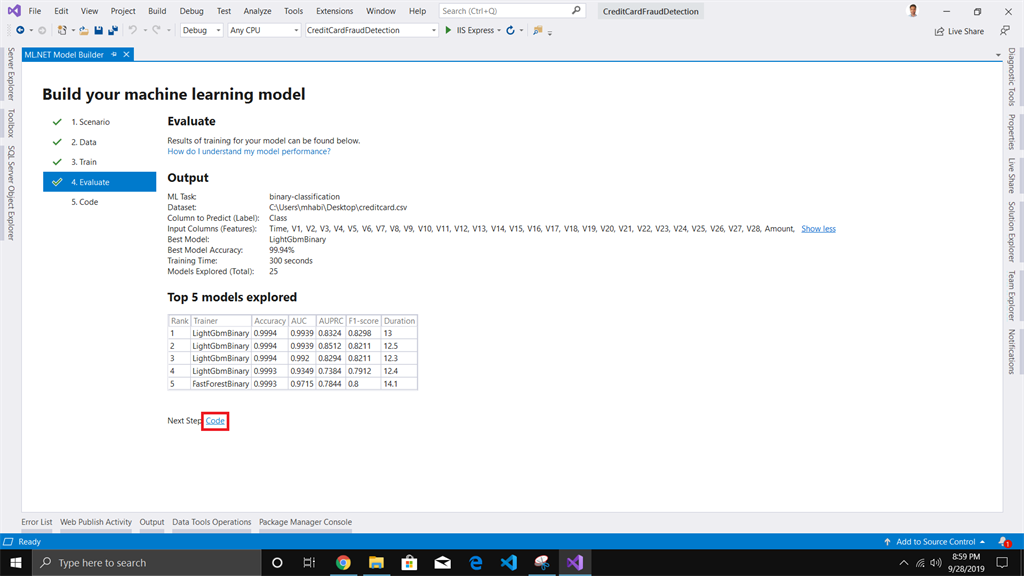Click the Live Share button
1024x576 pixels.
pos(959,31)
